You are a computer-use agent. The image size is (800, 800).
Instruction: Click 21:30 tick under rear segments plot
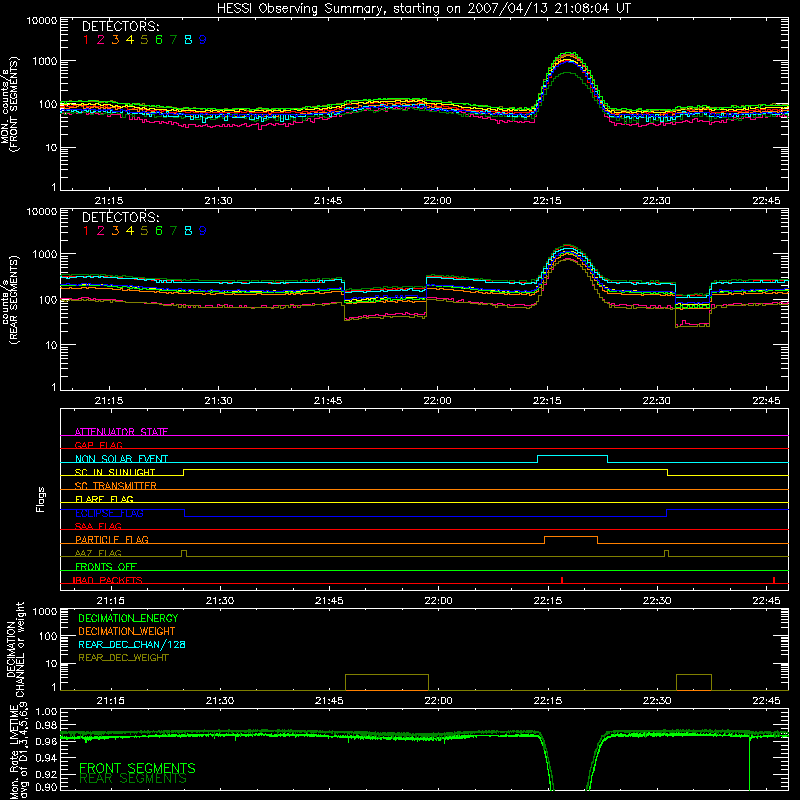pyautogui.click(x=218, y=401)
